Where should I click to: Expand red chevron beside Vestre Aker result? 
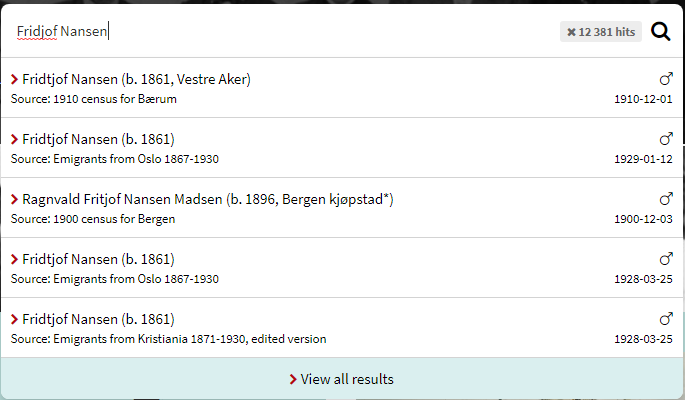point(14,79)
